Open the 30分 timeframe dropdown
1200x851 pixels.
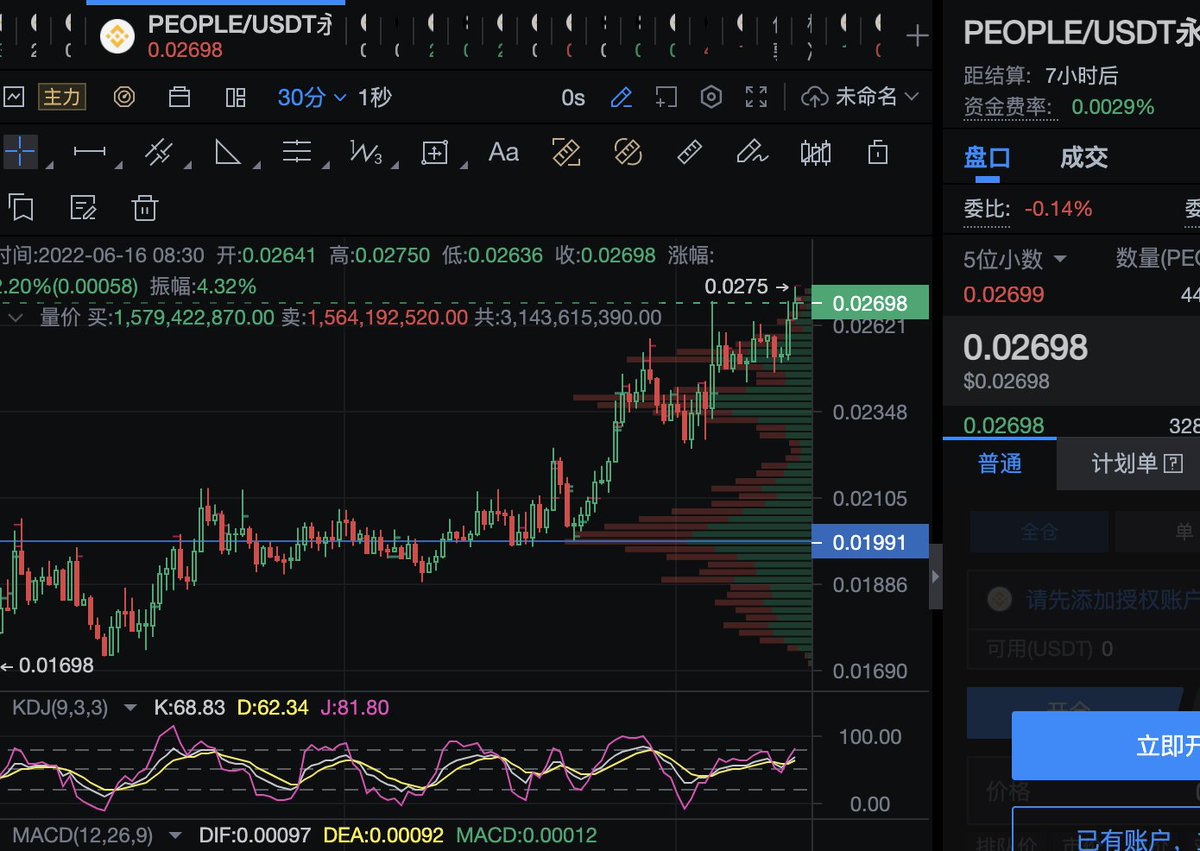pos(312,97)
